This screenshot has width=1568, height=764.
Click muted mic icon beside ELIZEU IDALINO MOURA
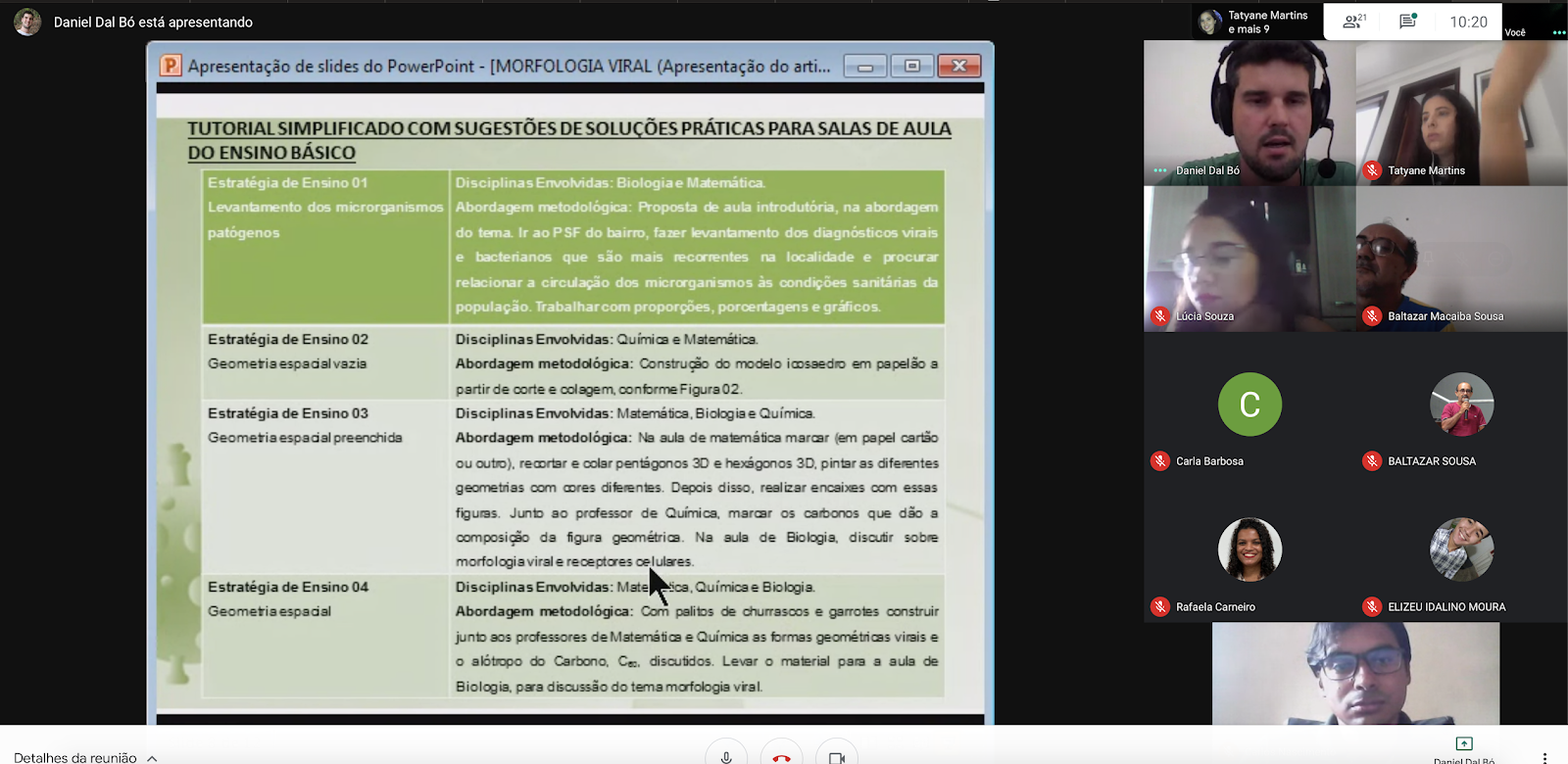tap(1372, 606)
